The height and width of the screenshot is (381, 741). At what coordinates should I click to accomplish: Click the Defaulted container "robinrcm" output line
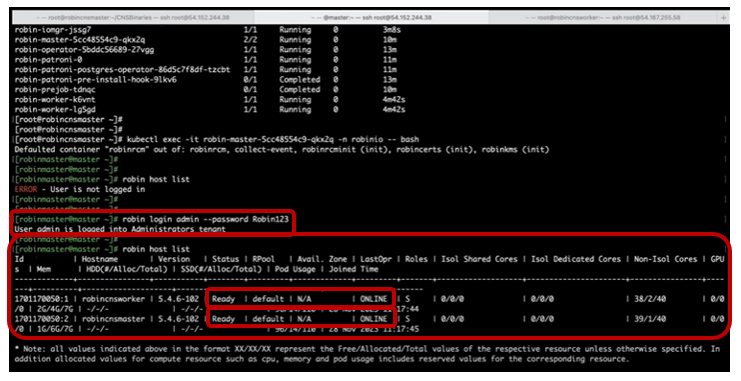point(282,149)
